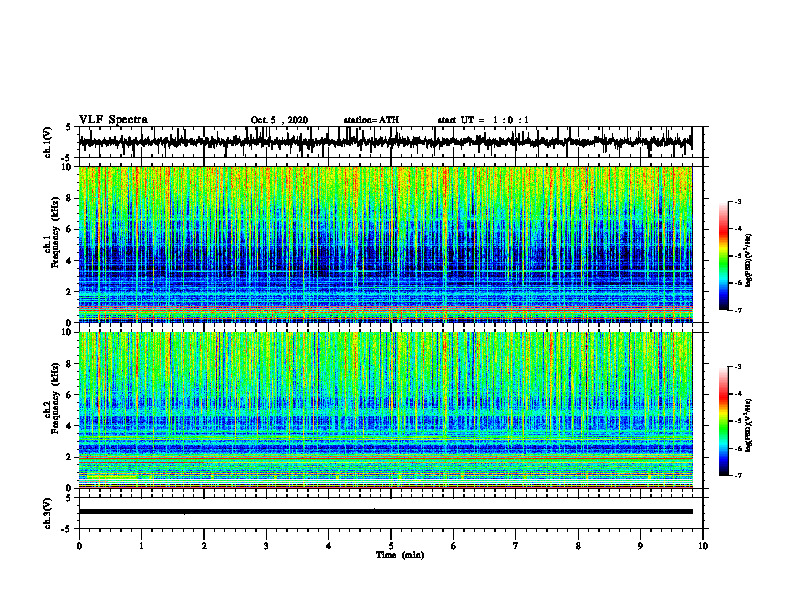Select the date text "Oct. 5 , 2020"
Viewport: 792px width, 612px height.
(279, 120)
